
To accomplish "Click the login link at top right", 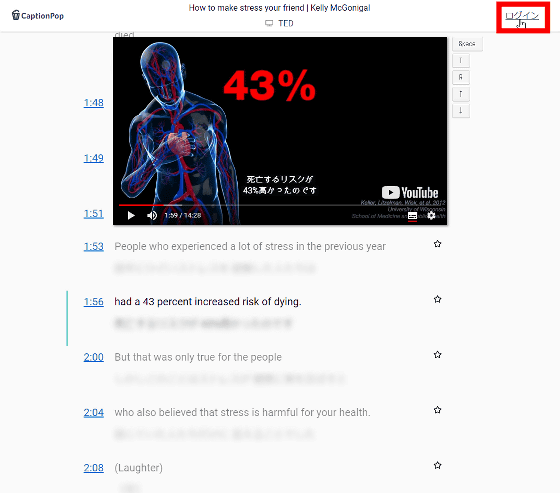I will tap(522, 16).
